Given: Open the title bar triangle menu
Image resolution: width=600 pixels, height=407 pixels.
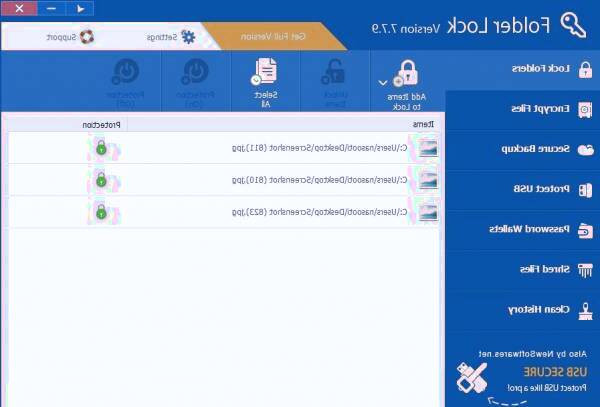Looking at the screenshot, I should pyautogui.click(x=80, y=8).
